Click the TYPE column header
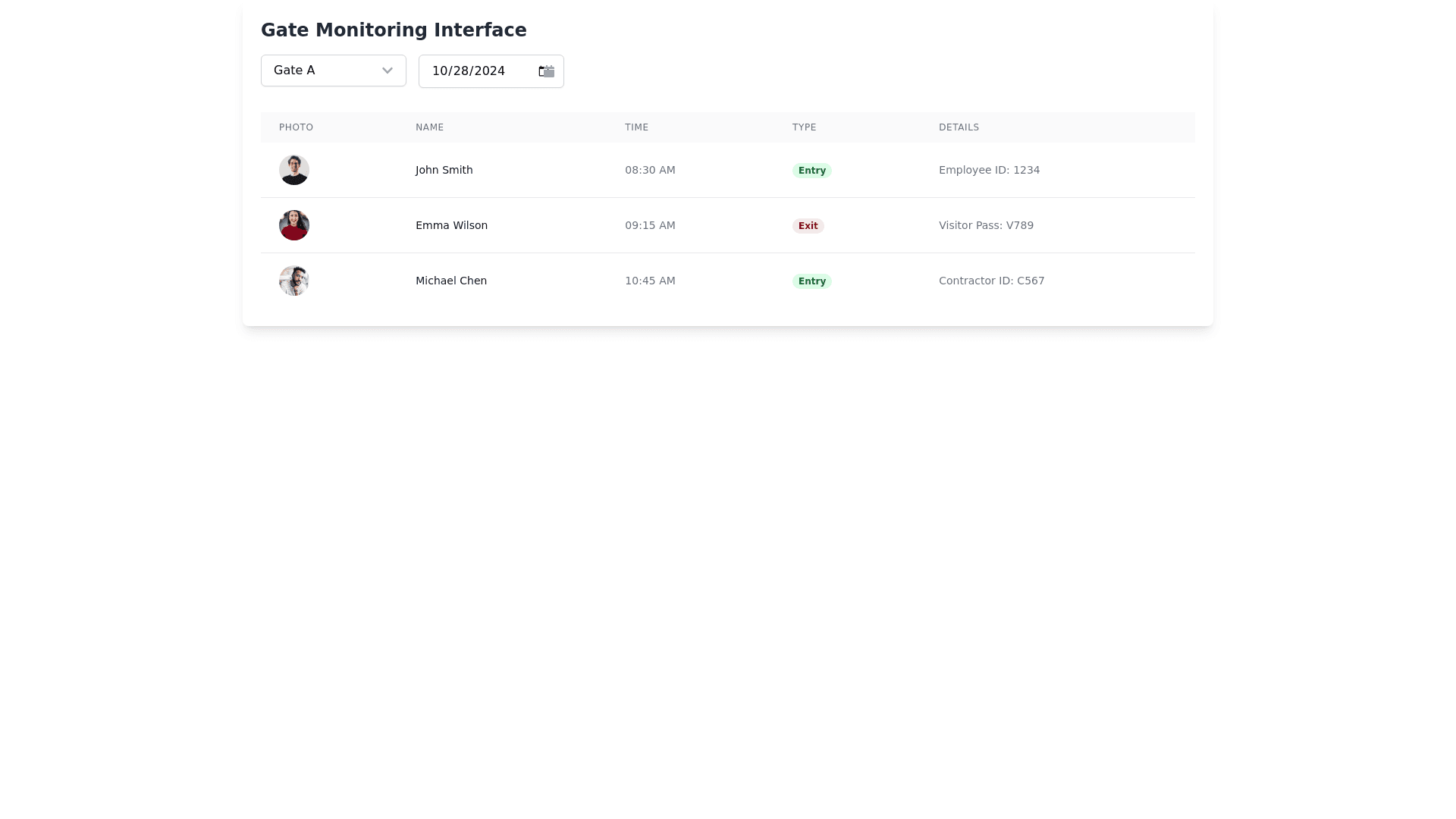The width and height of the screenshot is (1456, 819). (x=804, y=127)
